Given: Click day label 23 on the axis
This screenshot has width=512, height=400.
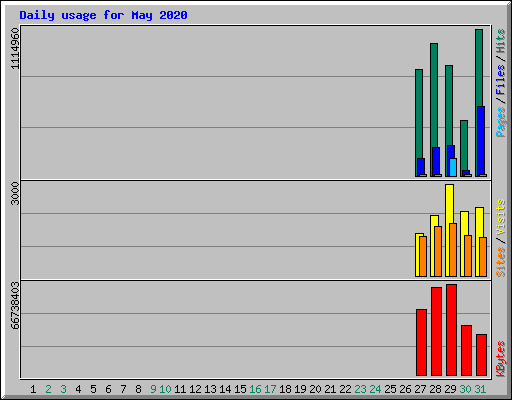Looking at the screenshot, I should pyautogui.click(x=360, y=389).
